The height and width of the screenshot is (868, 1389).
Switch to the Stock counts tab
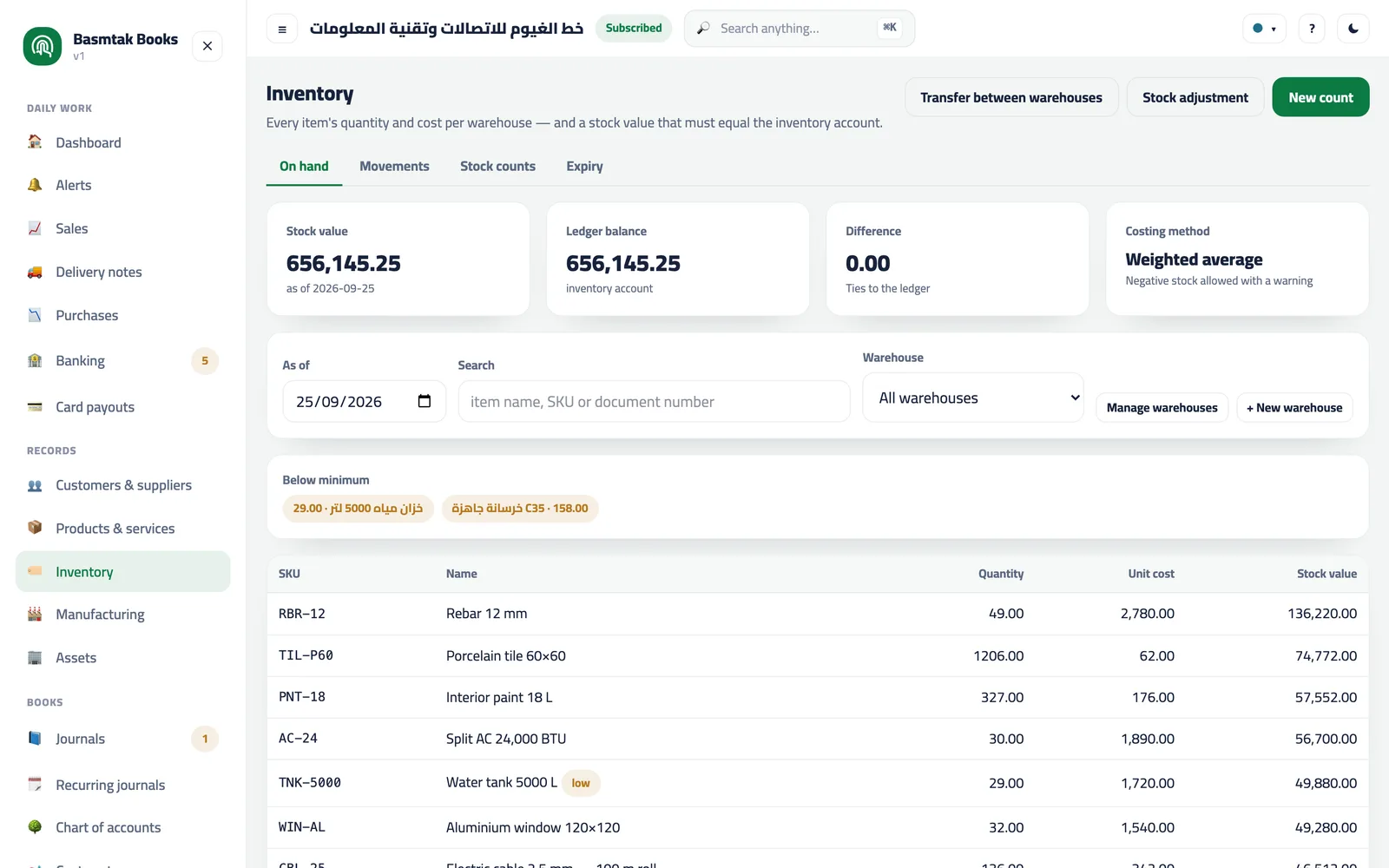497,166
